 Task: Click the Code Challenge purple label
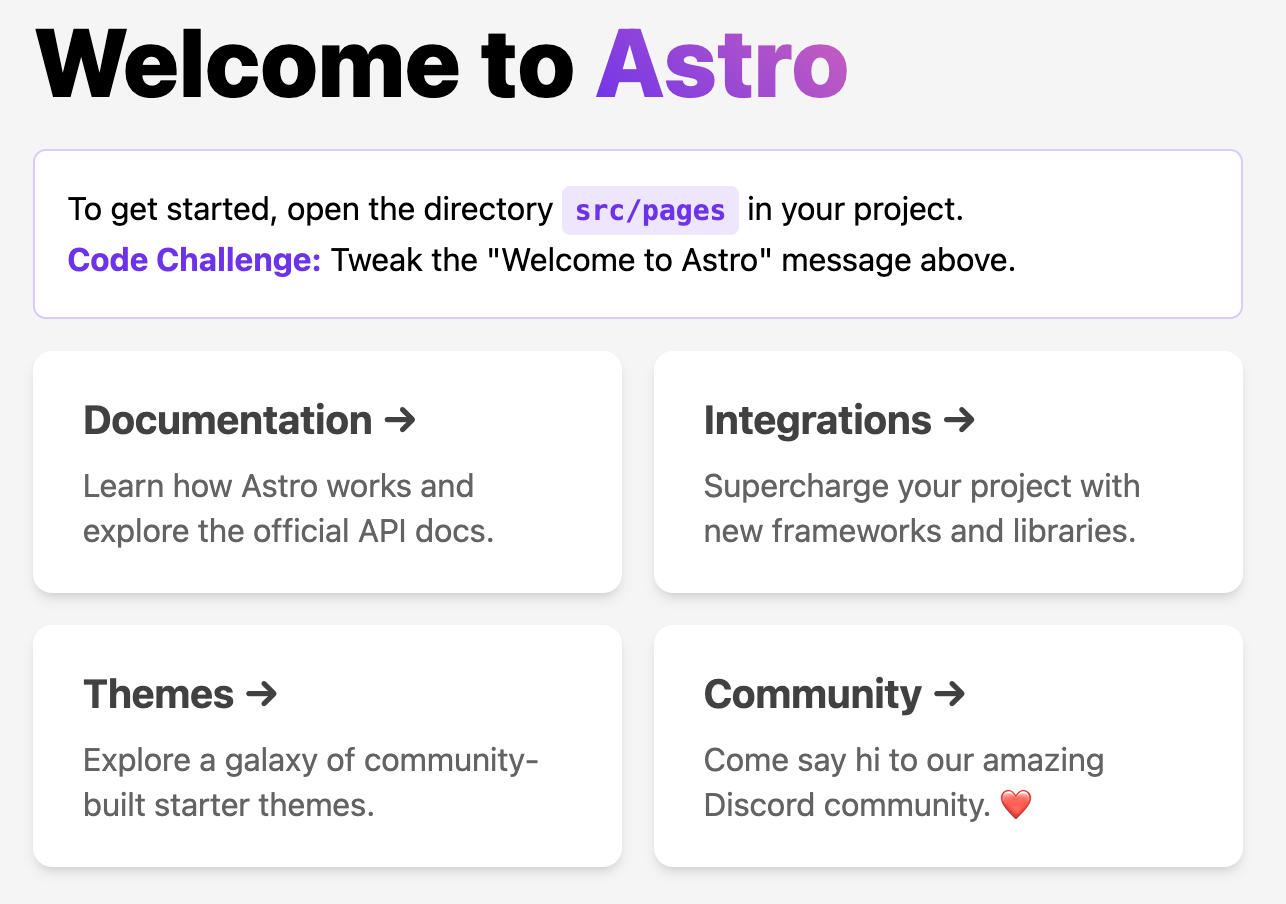[x=193, y=259]
